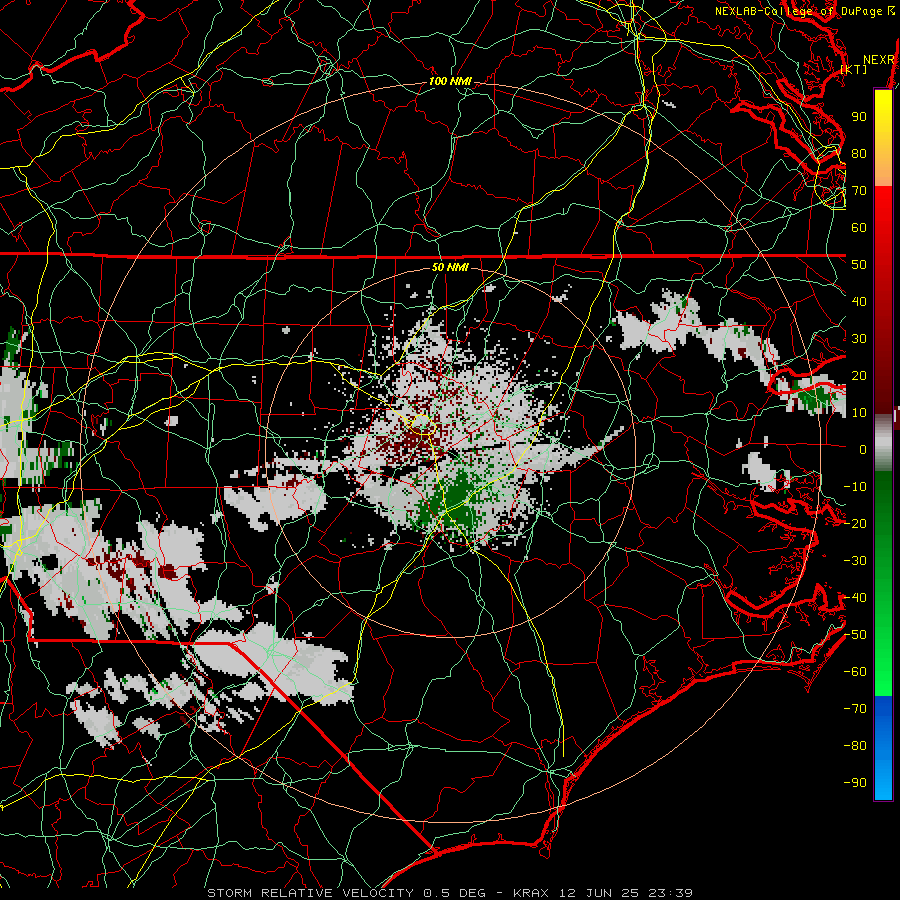The height and width of the screenshot is (900, 900).
Task: Click the light blue bottom segment of color bar
Action: click(883, 781)
